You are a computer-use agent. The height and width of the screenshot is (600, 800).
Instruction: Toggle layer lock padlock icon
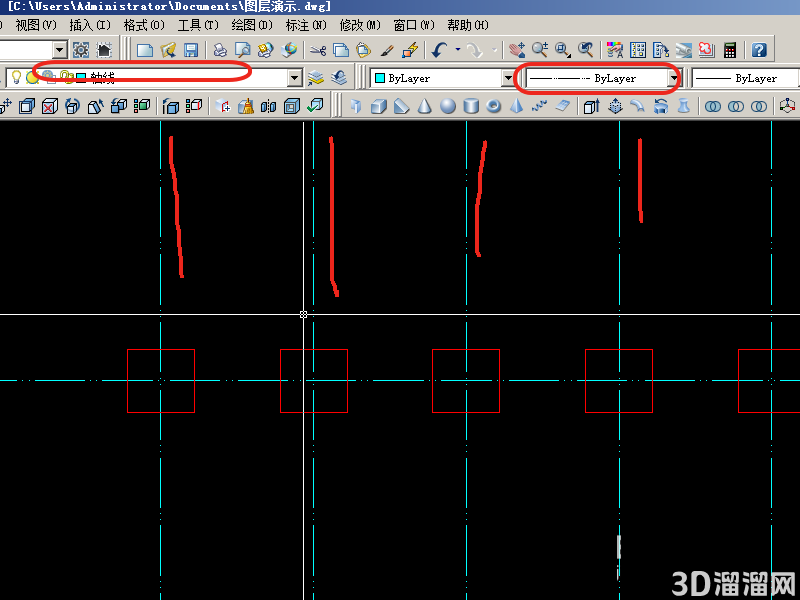pos(65,77)
